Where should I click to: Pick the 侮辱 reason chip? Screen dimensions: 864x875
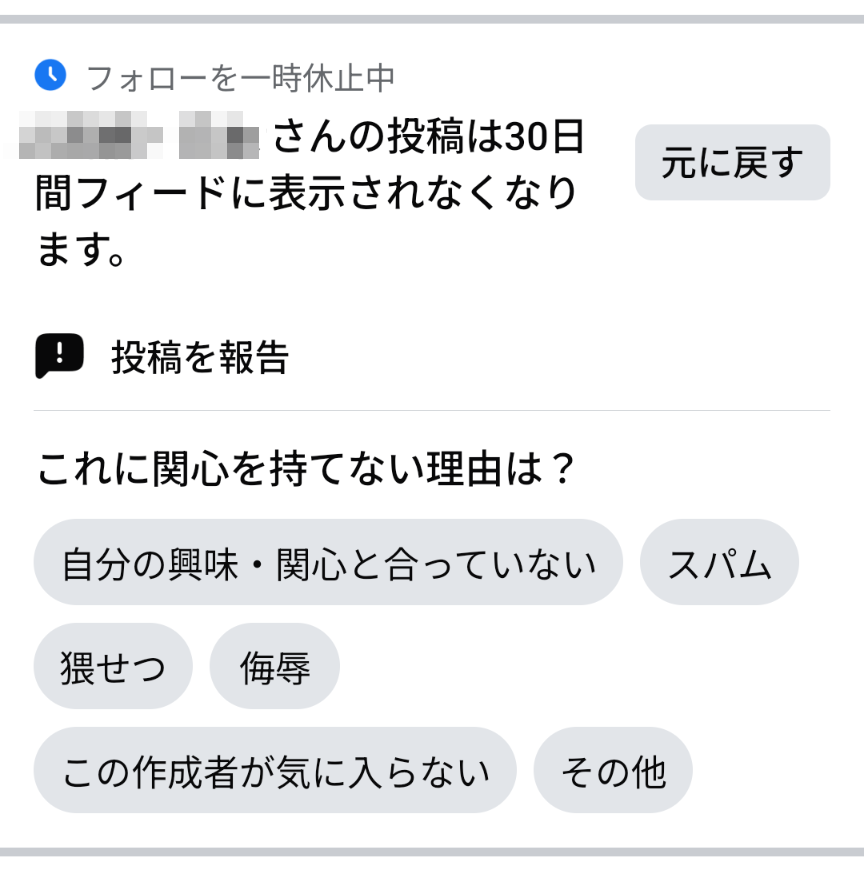(274, 667)
